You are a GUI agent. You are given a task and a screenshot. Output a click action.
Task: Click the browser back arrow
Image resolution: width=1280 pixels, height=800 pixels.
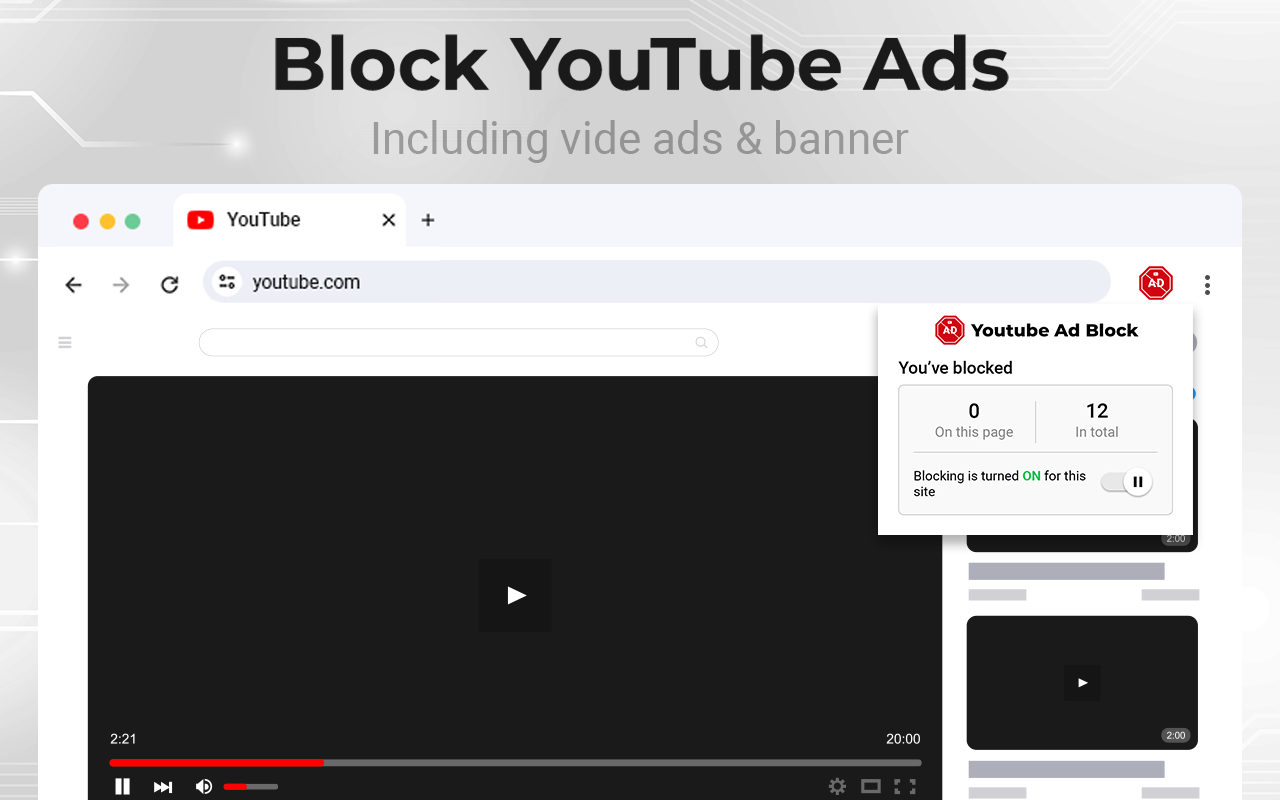[73, 285]
